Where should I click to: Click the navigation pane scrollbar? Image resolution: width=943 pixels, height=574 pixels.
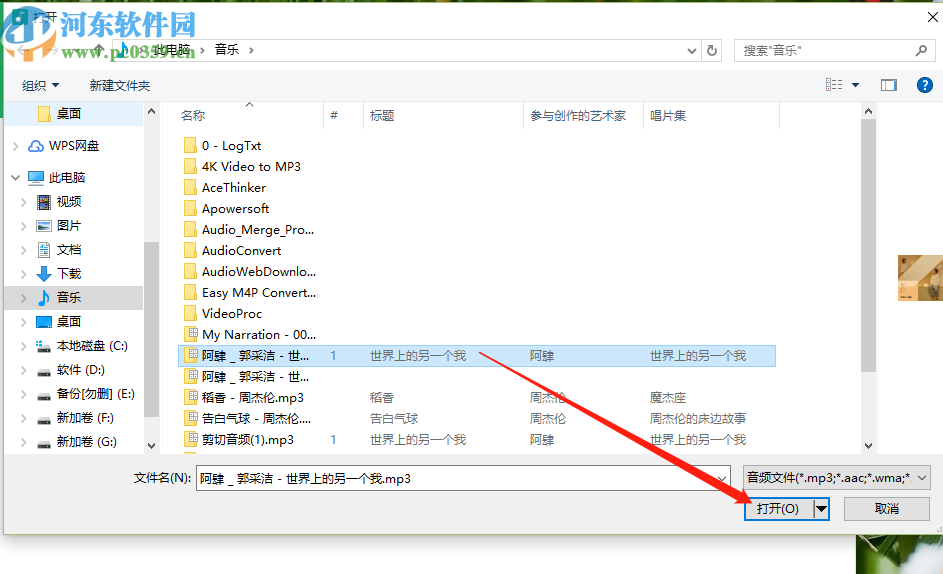click(151, 329)
